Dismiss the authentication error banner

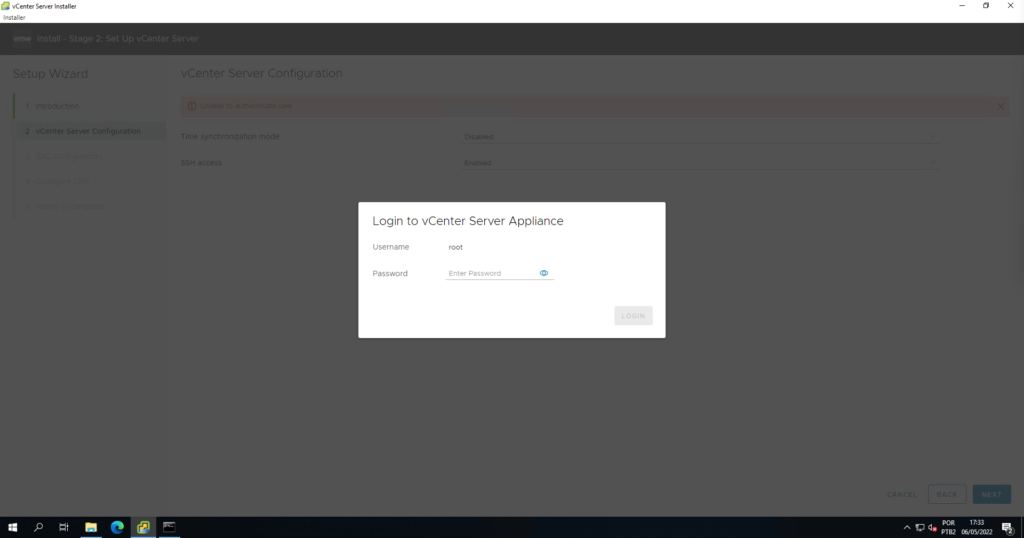tap(1000, 106)
